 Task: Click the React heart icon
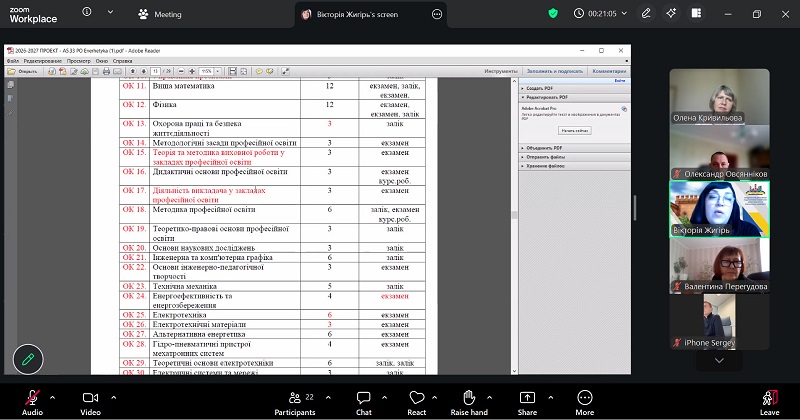point(417,399)
